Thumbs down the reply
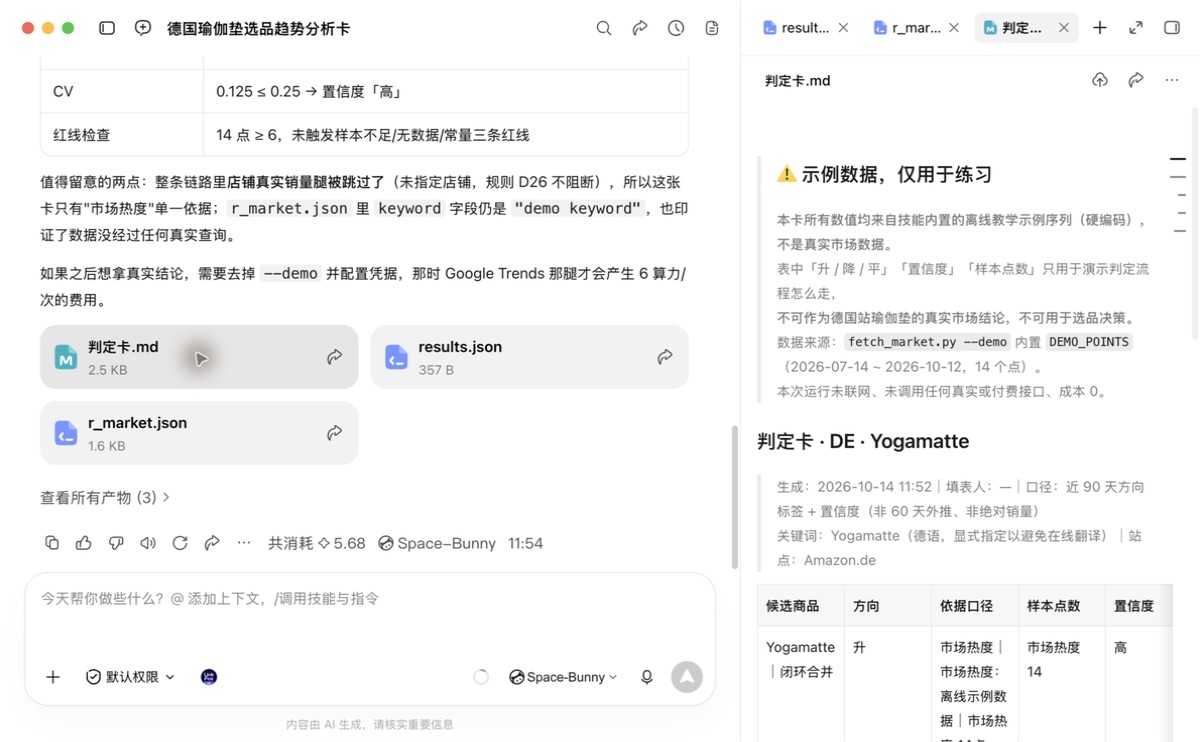This screenshot has width=1200, height=742. (x=116, y=543)
